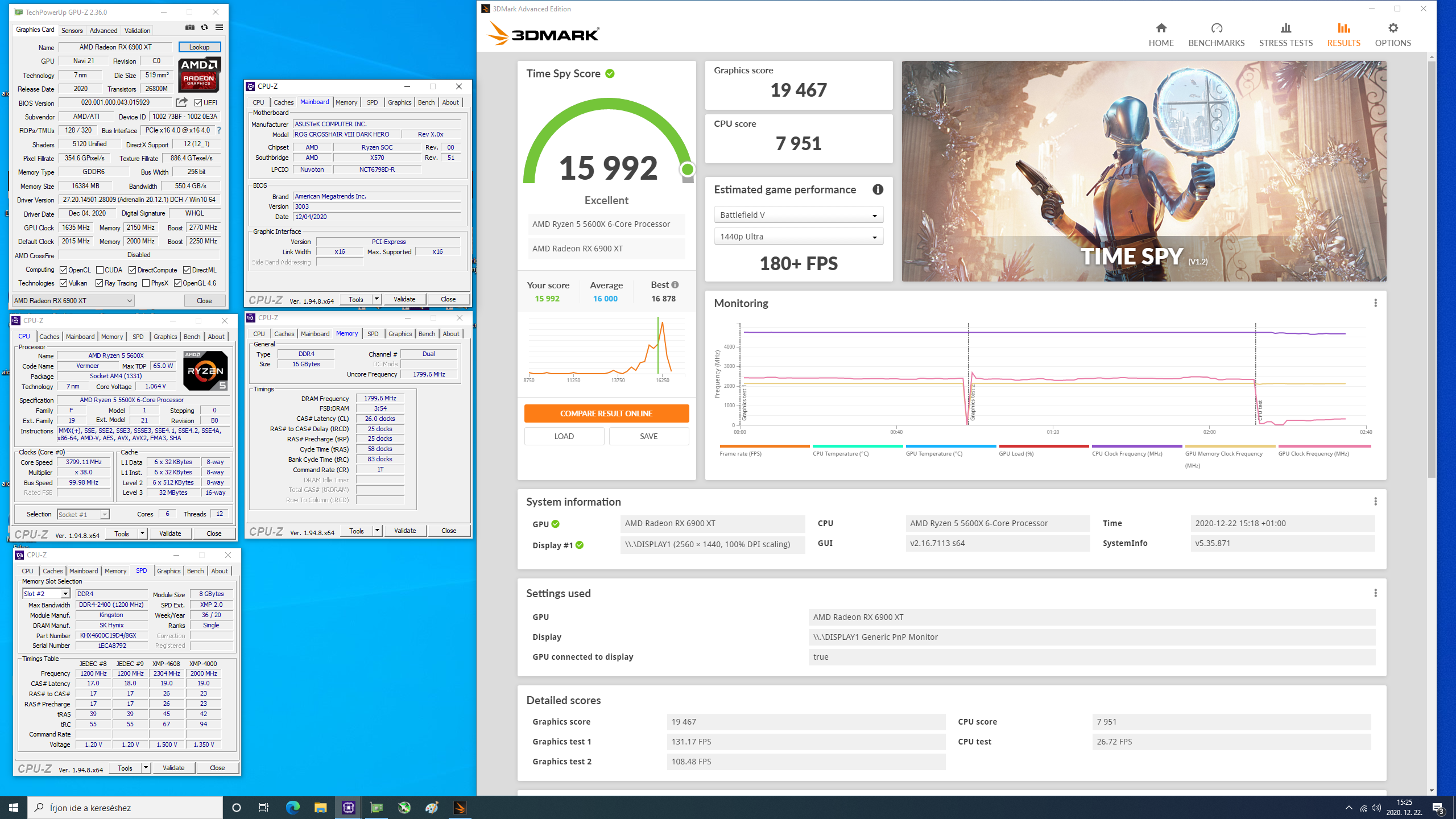Click the Estimated game performance info icon
This screenshot has width=1456, height=819.
coord(878,189)
